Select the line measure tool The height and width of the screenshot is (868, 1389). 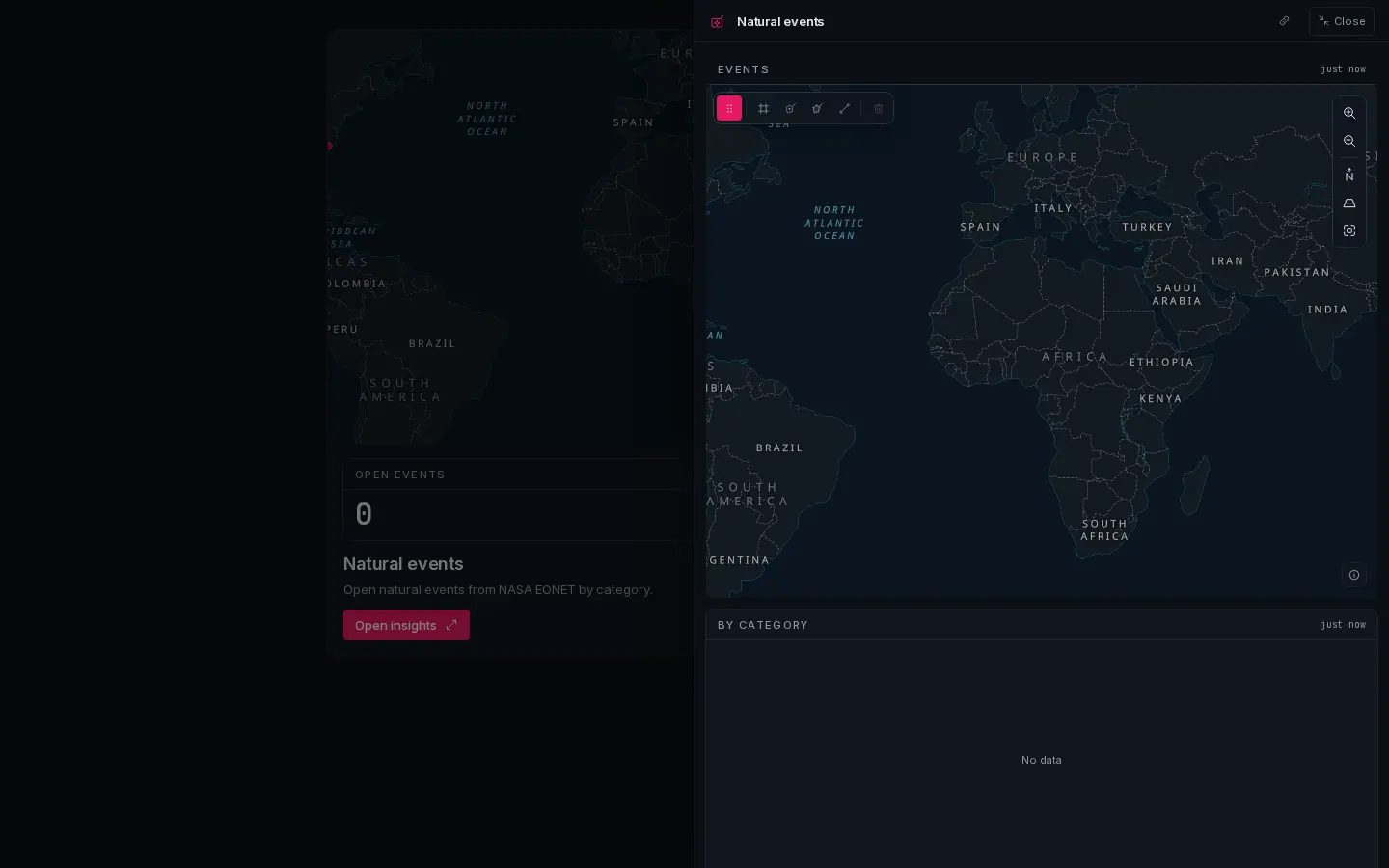[x=845, y=108]
